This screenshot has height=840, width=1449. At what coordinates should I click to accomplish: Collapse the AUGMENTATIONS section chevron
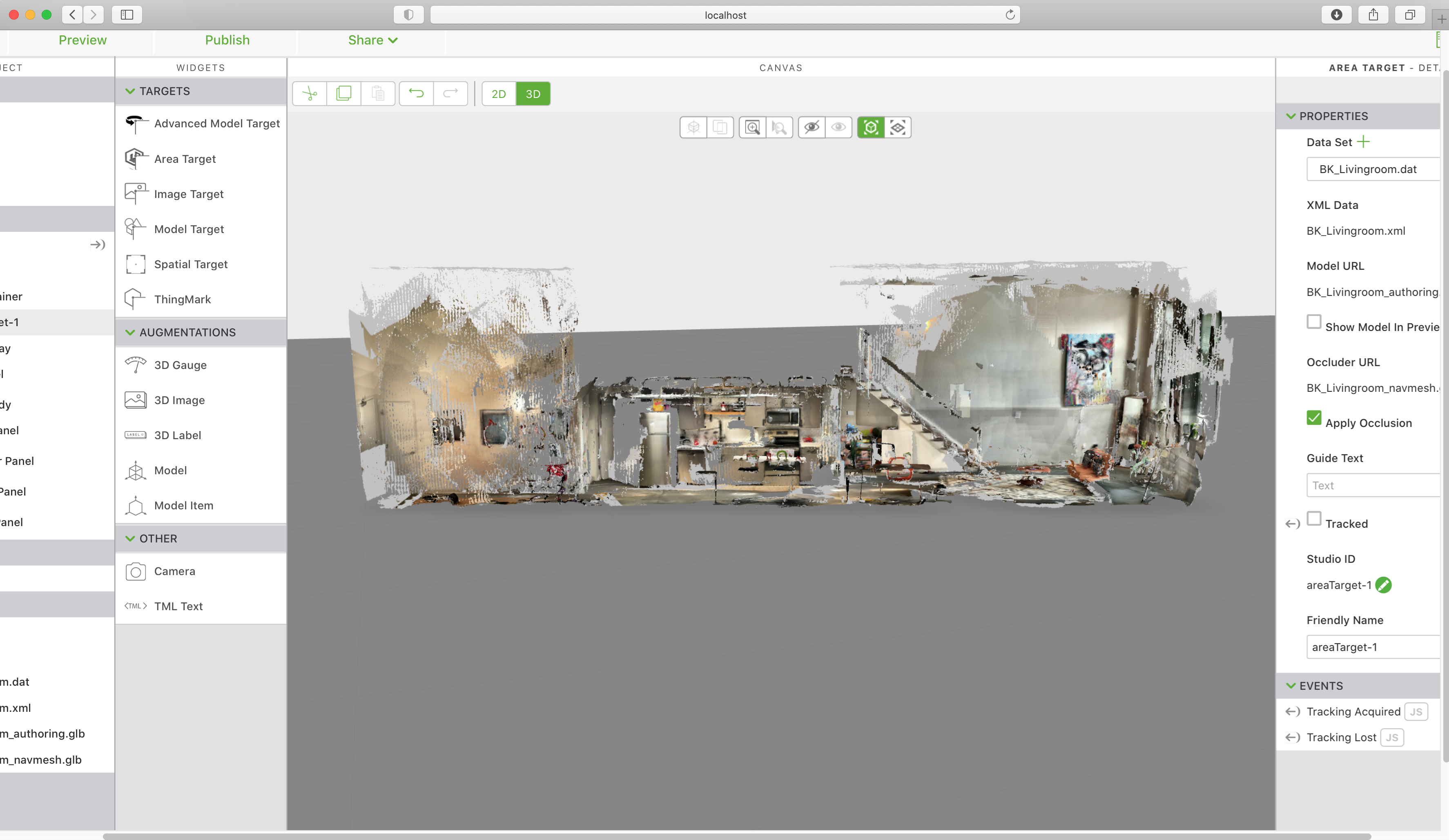(131, 333)
